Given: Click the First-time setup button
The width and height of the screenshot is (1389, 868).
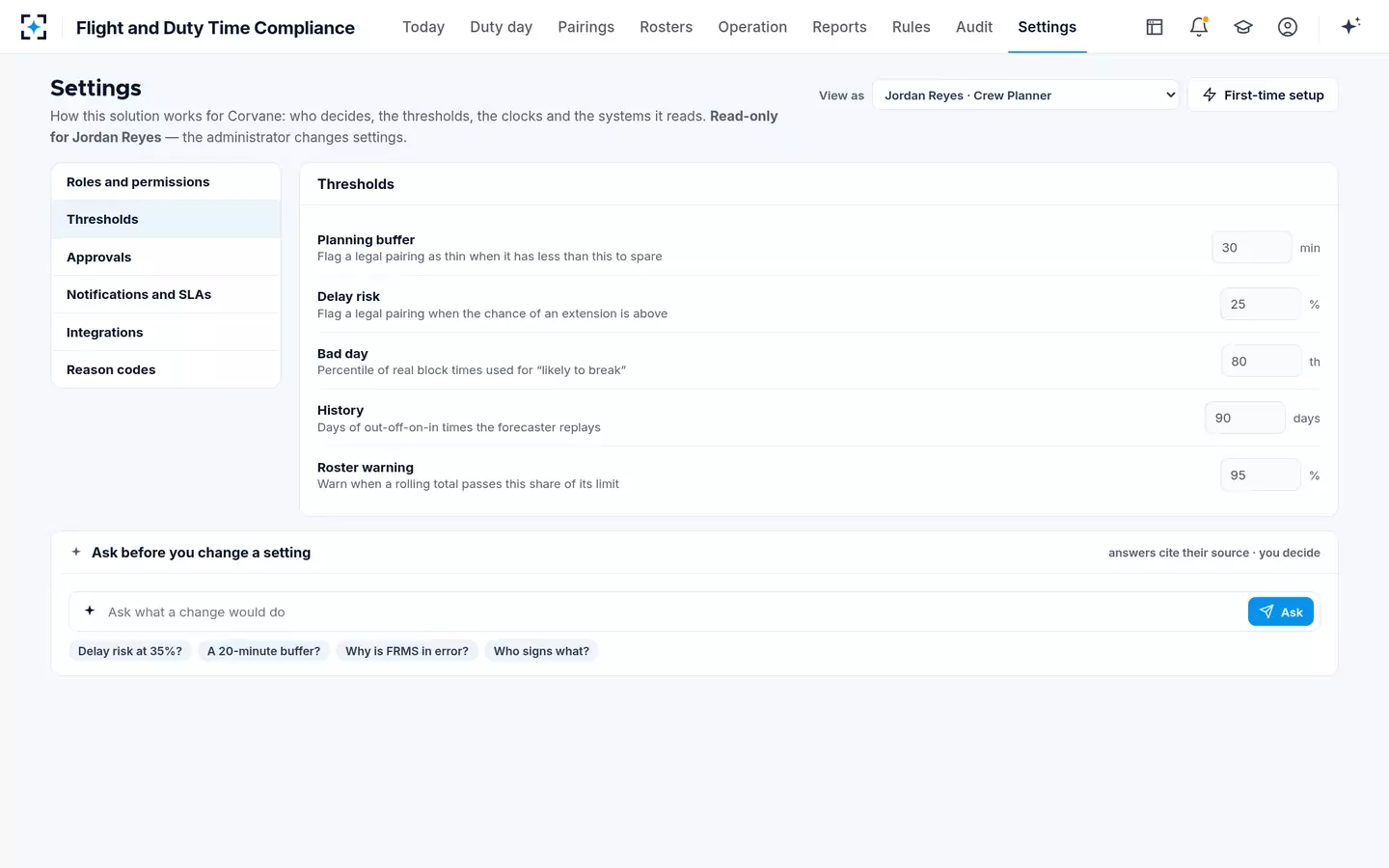Looking at the screenshot, I should click(x=1263, y=95).
